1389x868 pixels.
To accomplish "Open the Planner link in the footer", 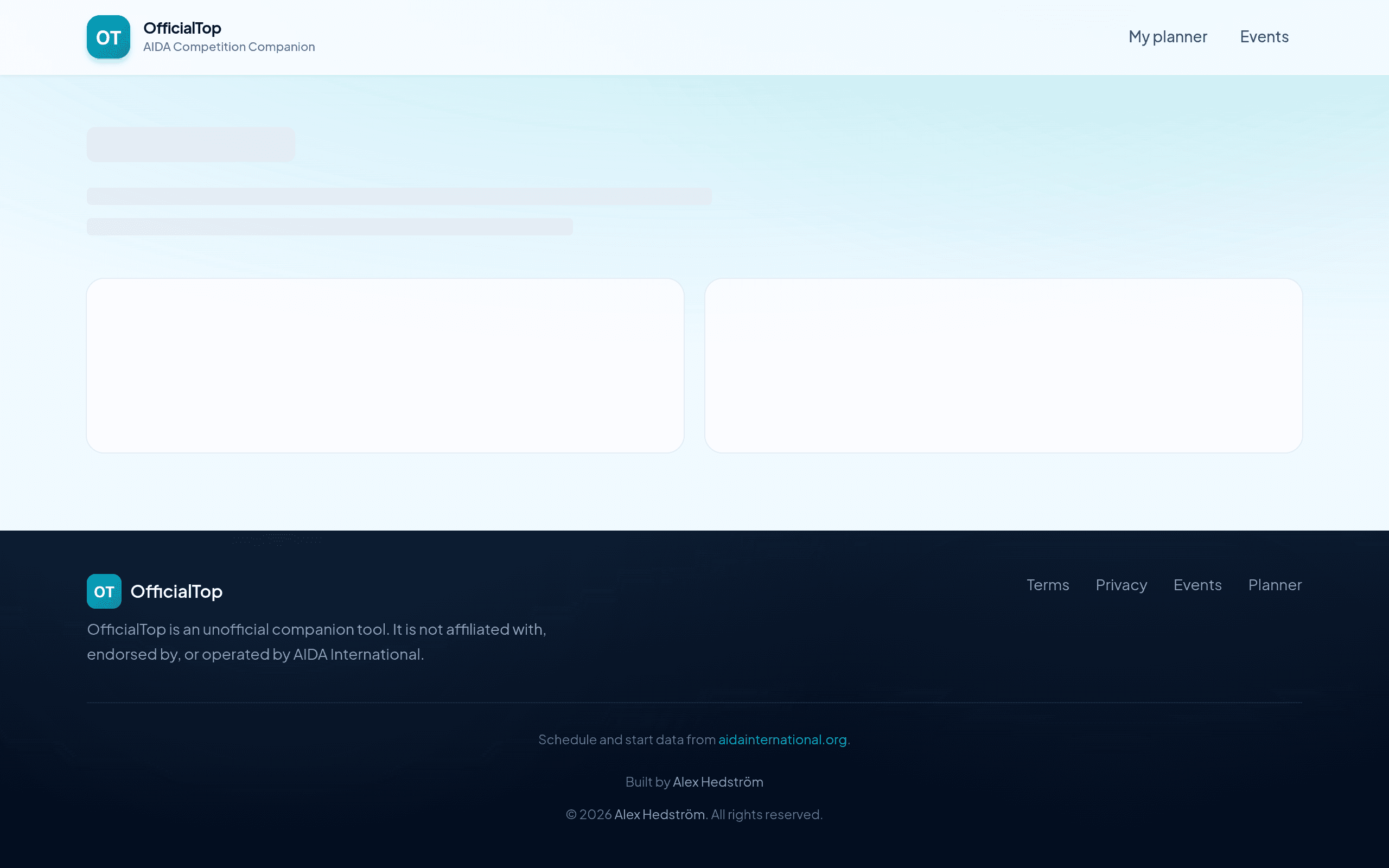I will pyautogui.click(x=1275, y=585).
